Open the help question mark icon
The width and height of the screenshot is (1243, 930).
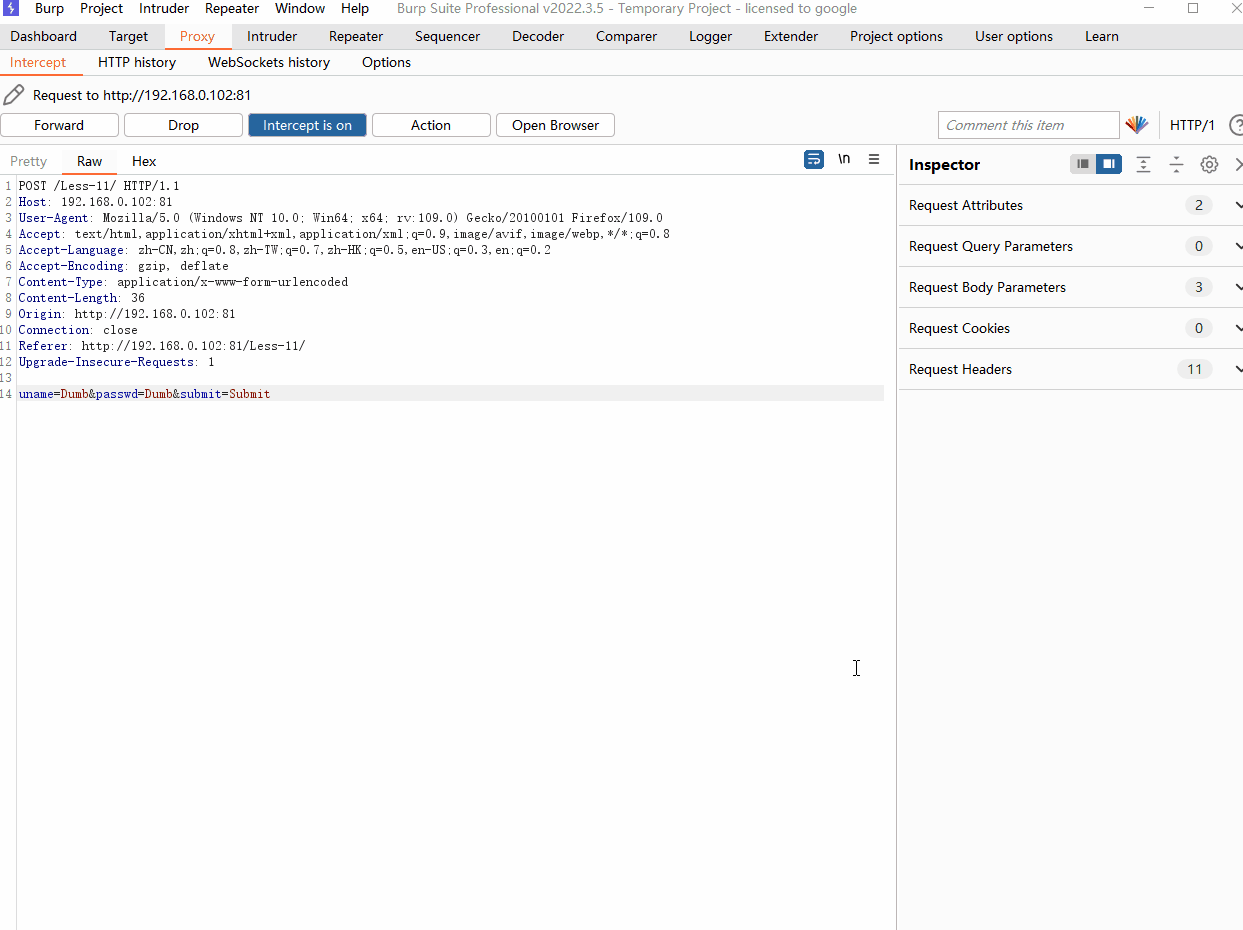pyautogui.click(x=1236, y=125)
